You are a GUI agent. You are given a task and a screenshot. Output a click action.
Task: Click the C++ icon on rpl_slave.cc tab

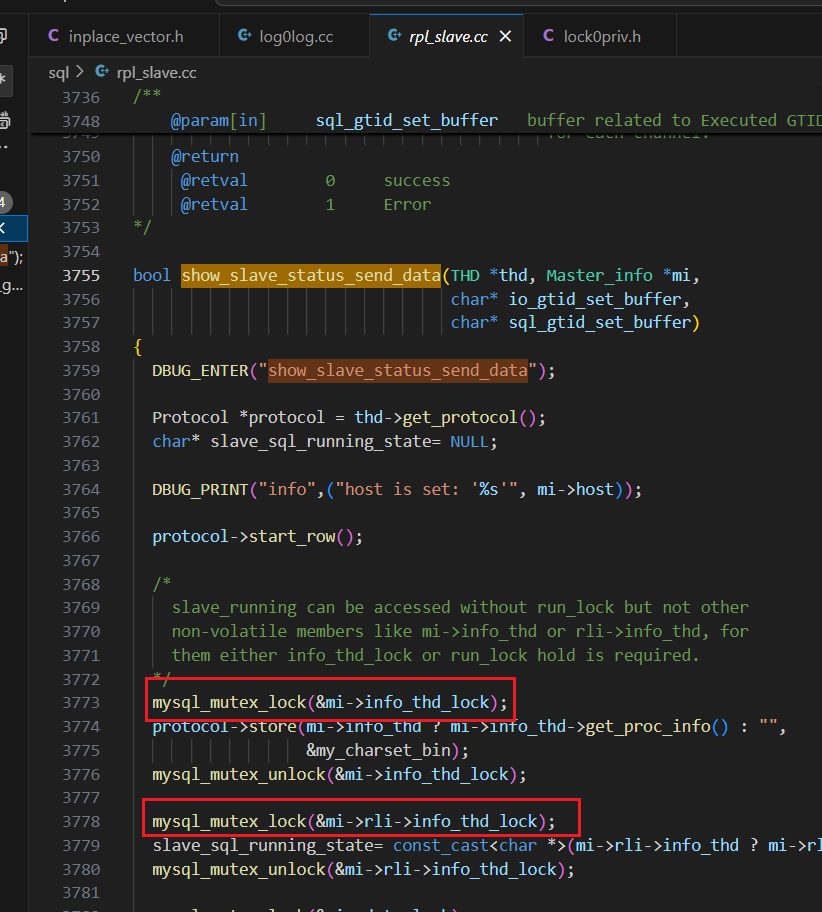point(394,36)
